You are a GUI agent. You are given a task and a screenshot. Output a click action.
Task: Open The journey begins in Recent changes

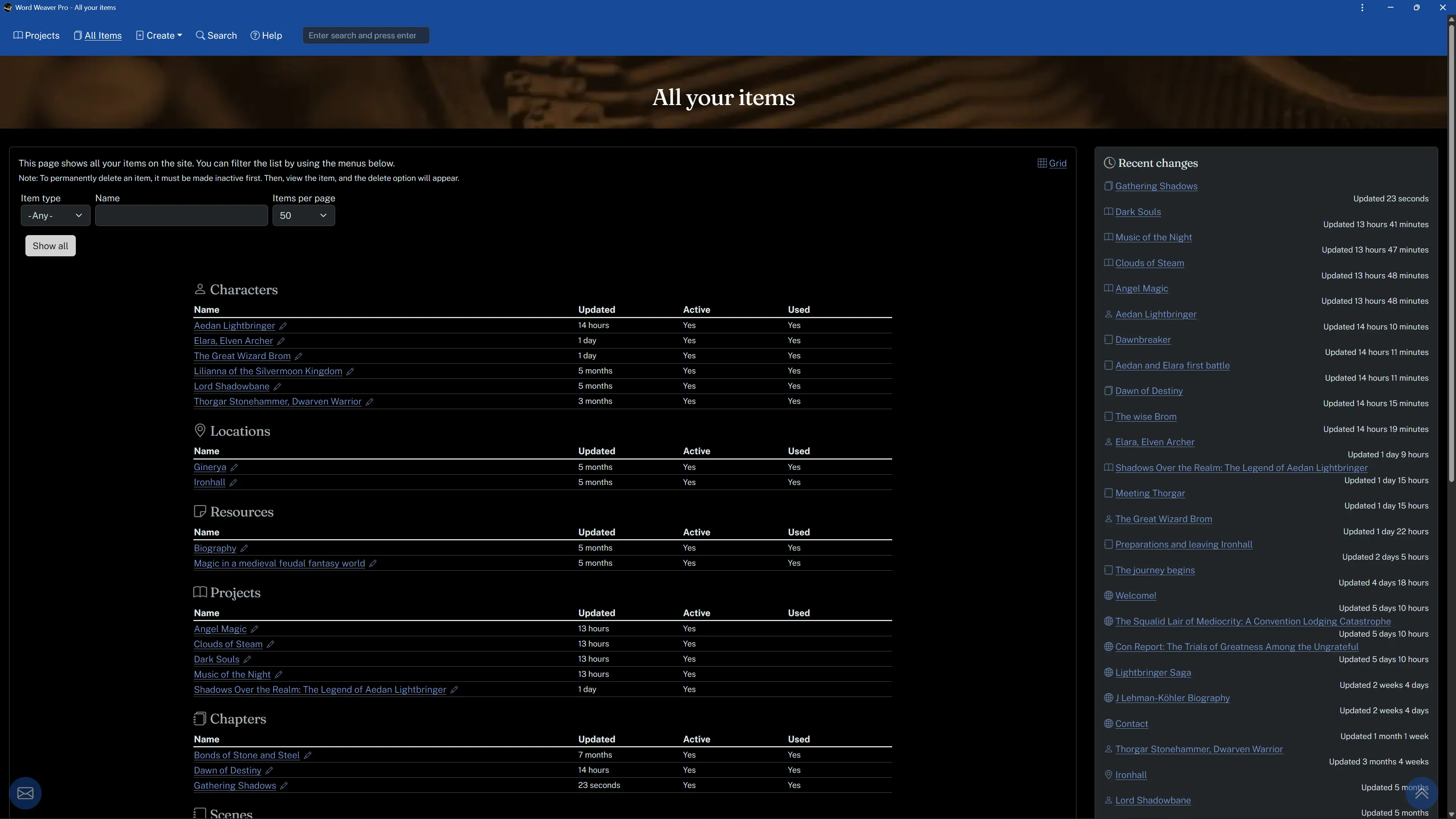pyautogui.click(x=1155, y=570)
